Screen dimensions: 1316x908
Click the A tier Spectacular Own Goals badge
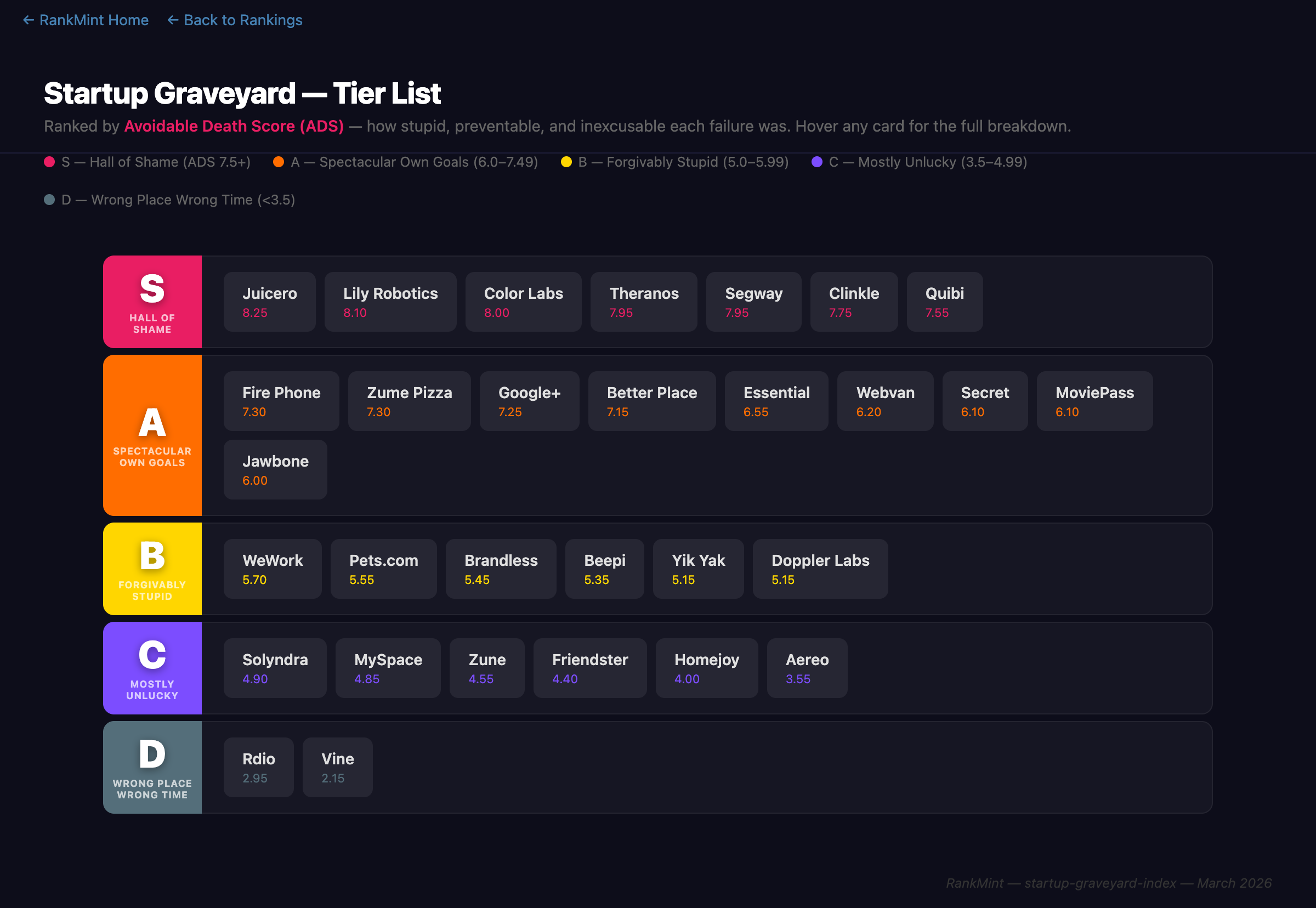pyautogui.click(x=151, y=436)
